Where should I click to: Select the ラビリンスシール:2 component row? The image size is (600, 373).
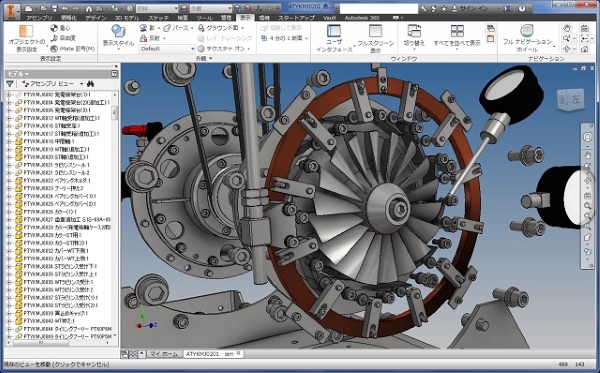coord(57,173)
